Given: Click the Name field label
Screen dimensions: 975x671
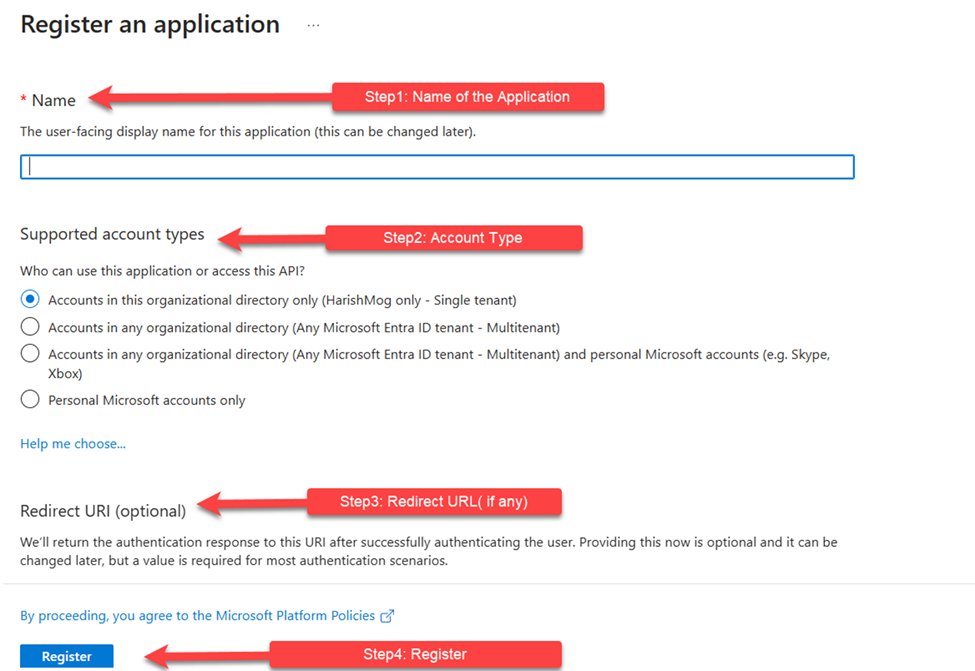Looking at the screenshot, I should coord(53,100).
